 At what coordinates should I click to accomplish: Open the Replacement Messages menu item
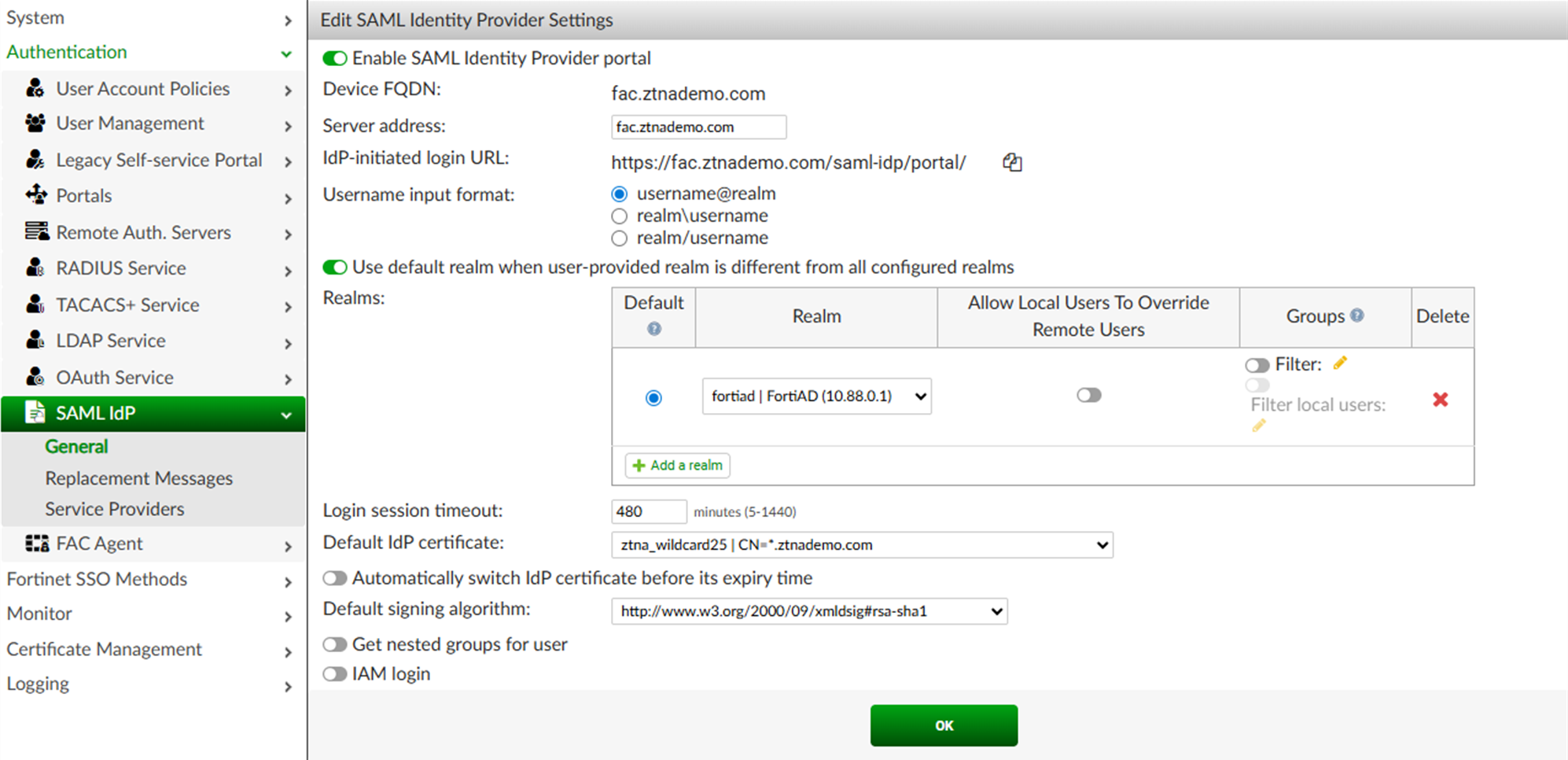[x=139, y=478]
